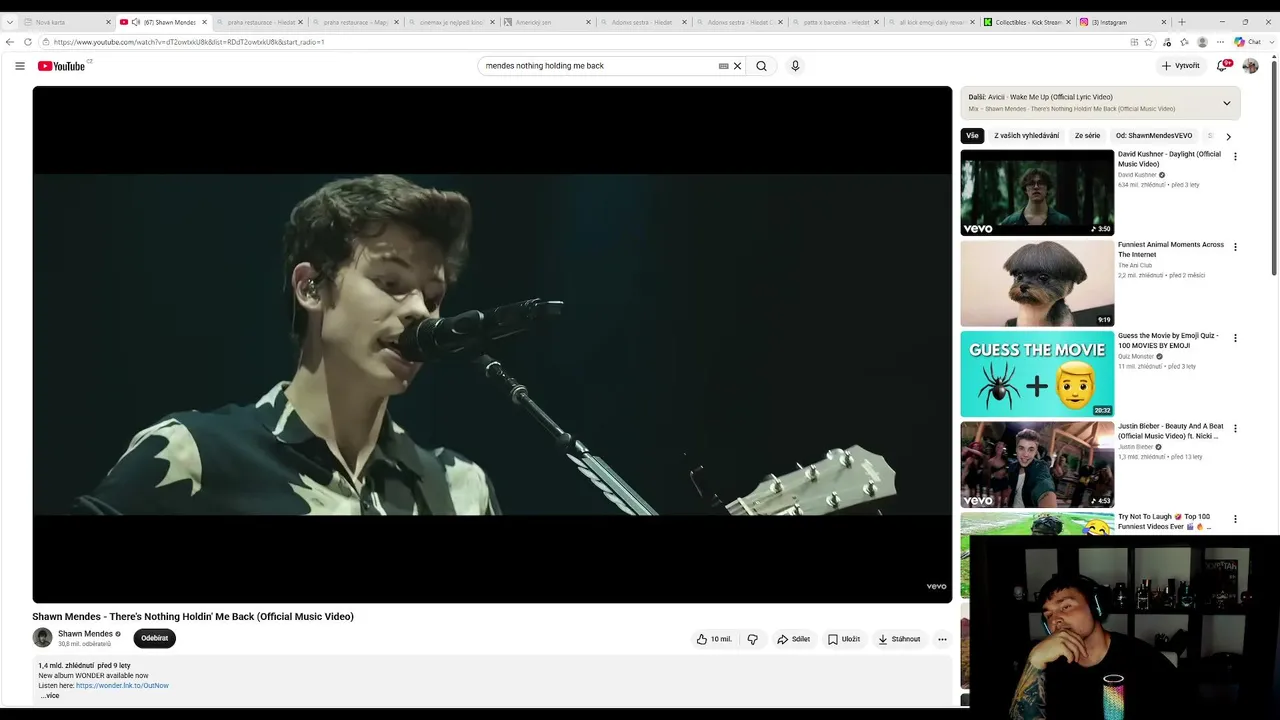The image size is (1280, 720).
Task: Open the on-screen keyboard in search box
Action: pos(723,66)
